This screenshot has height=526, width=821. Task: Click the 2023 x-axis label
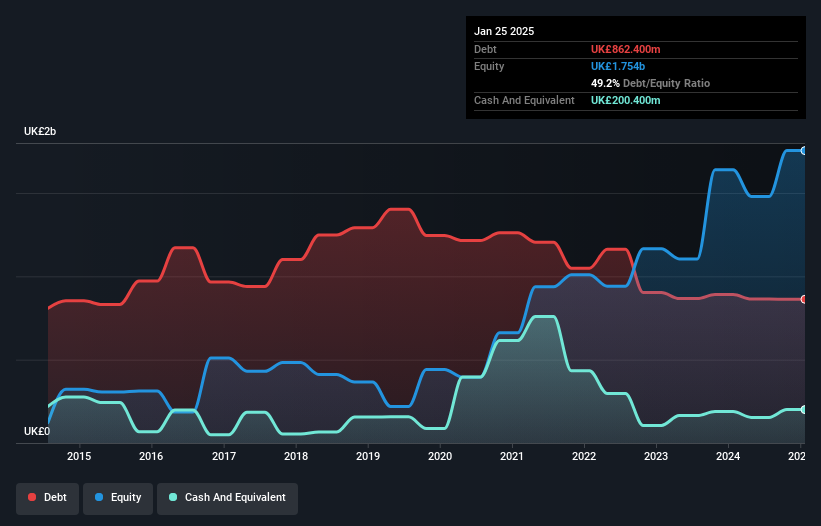tap(656, 456)
